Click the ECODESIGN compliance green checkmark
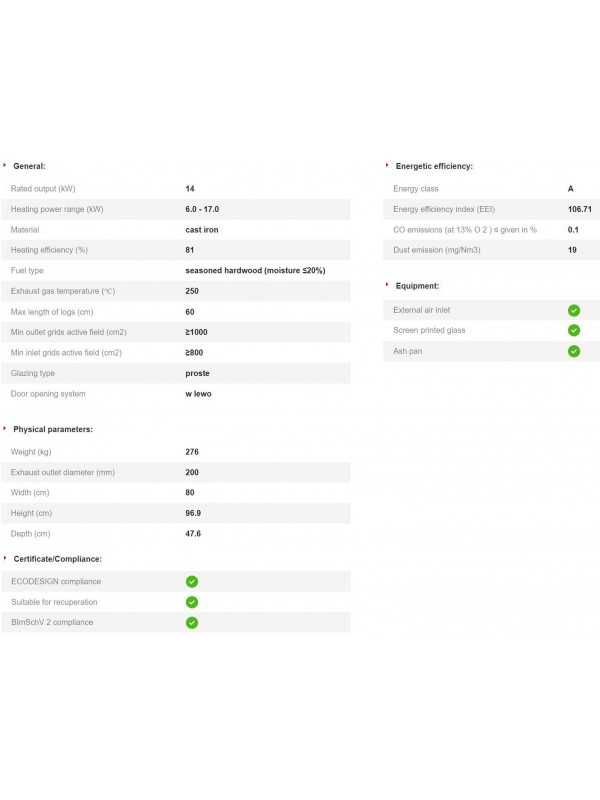Screen dimensions: 600x800 [192, 581]
